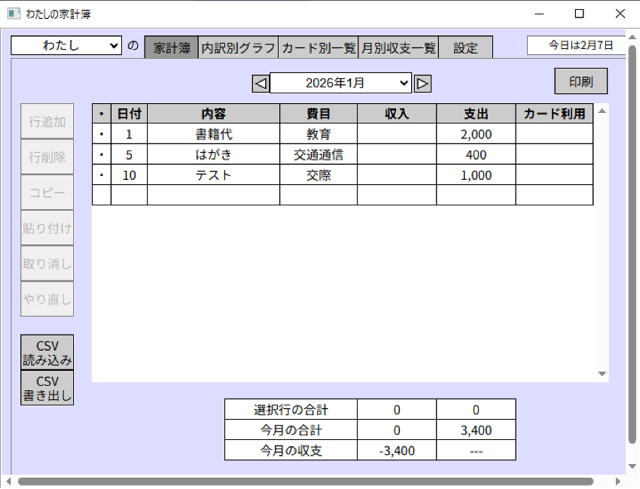Switch to the 内訳別グラフ tab

[238, 47]
